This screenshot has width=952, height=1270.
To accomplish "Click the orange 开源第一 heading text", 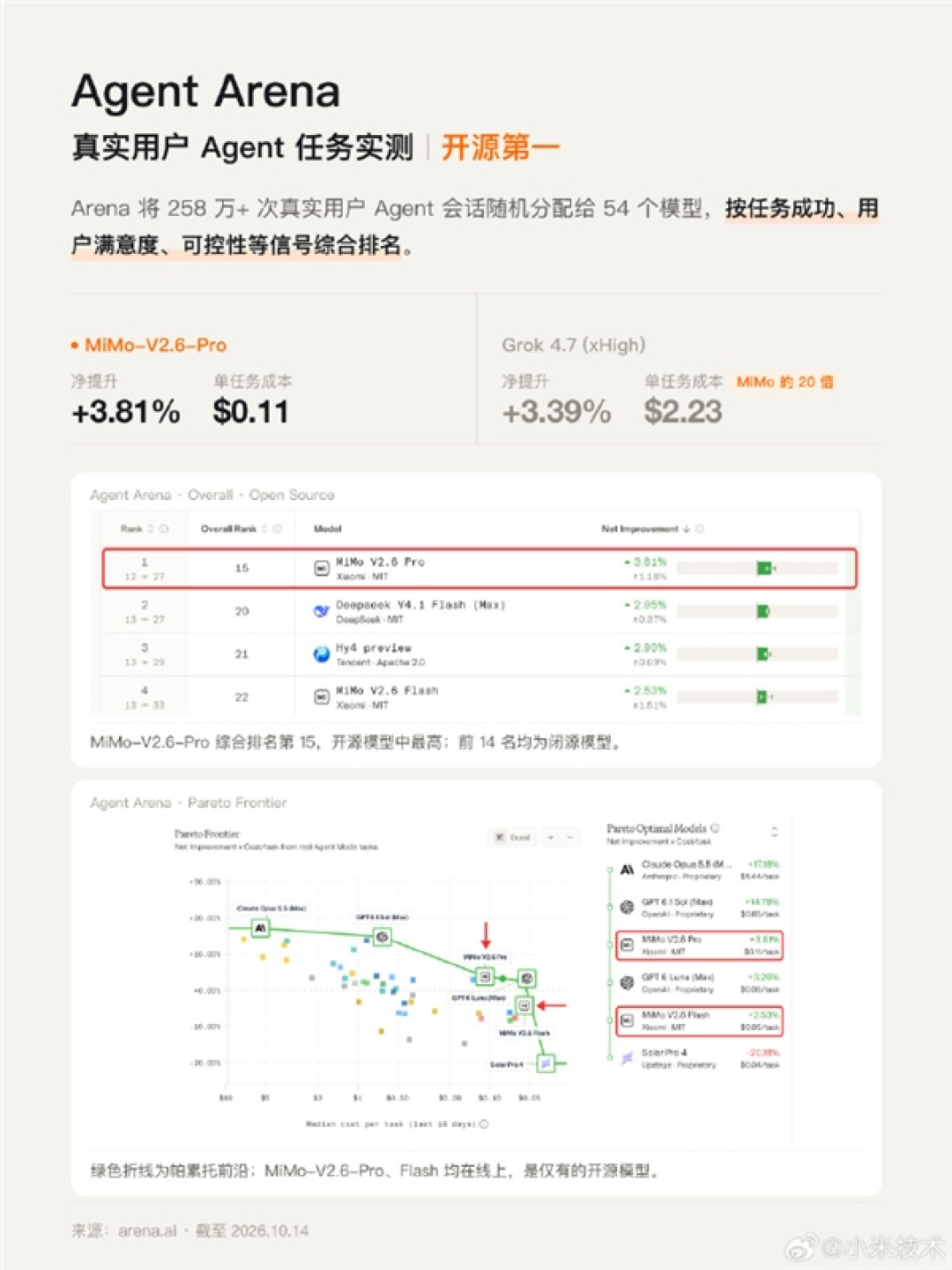I will click(501, 146).
